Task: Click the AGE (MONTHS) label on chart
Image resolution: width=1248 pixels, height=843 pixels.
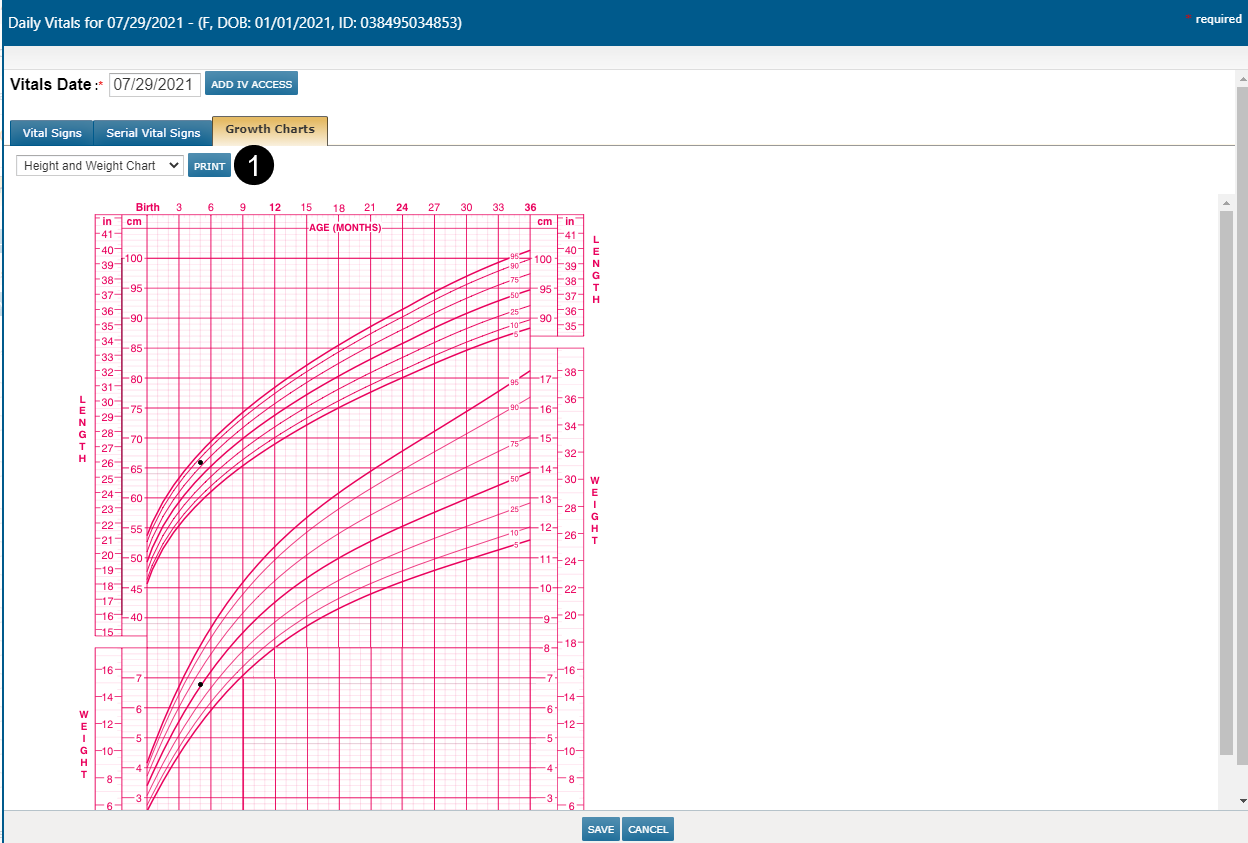Action: [x=345, y=227]
